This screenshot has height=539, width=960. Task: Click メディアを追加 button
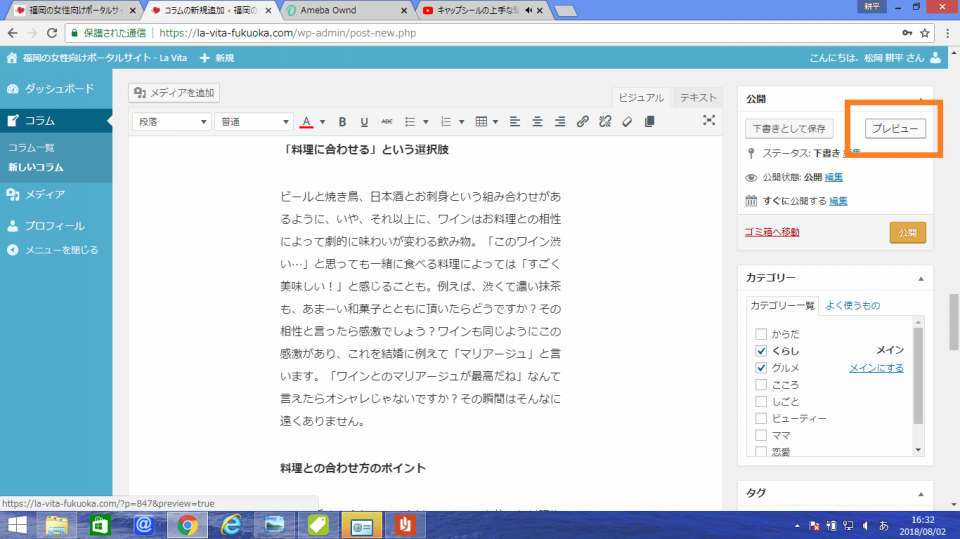click(174, 92)
